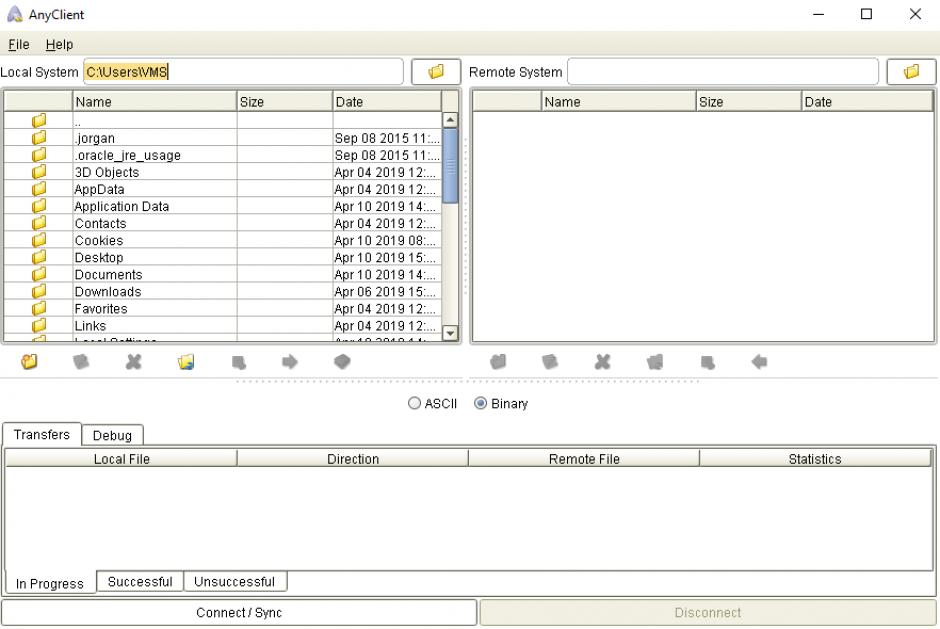Screen dimensions: 940x629
Task: Click the folder icon of the Cookies row
Action: [39, 240]
